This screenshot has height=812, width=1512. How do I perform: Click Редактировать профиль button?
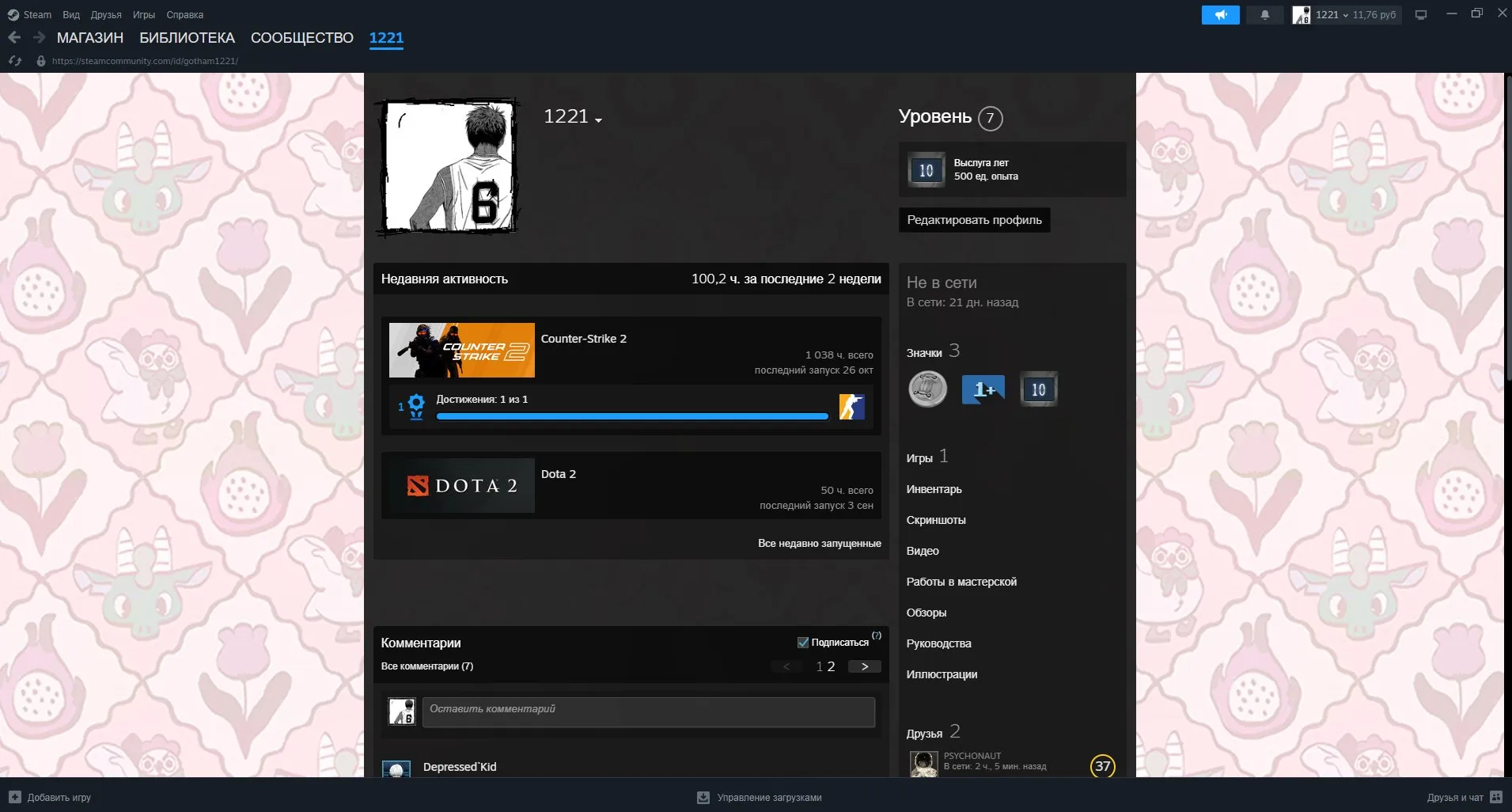pos(974,220)
